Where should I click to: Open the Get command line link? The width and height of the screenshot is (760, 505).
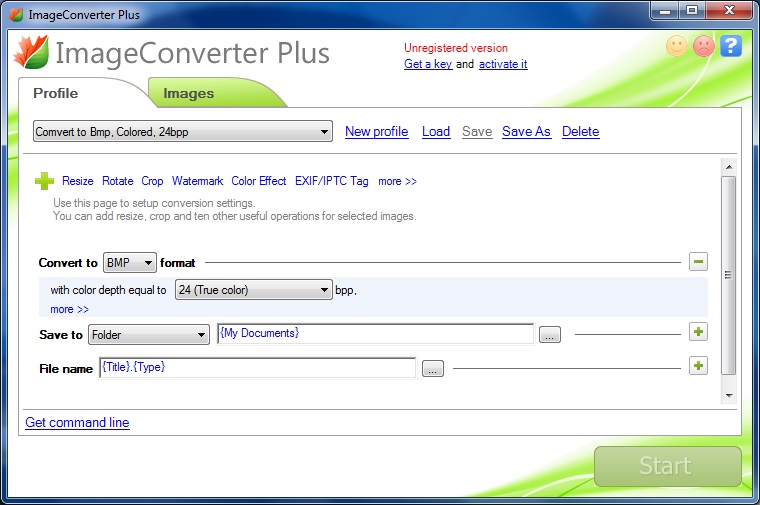78,423
